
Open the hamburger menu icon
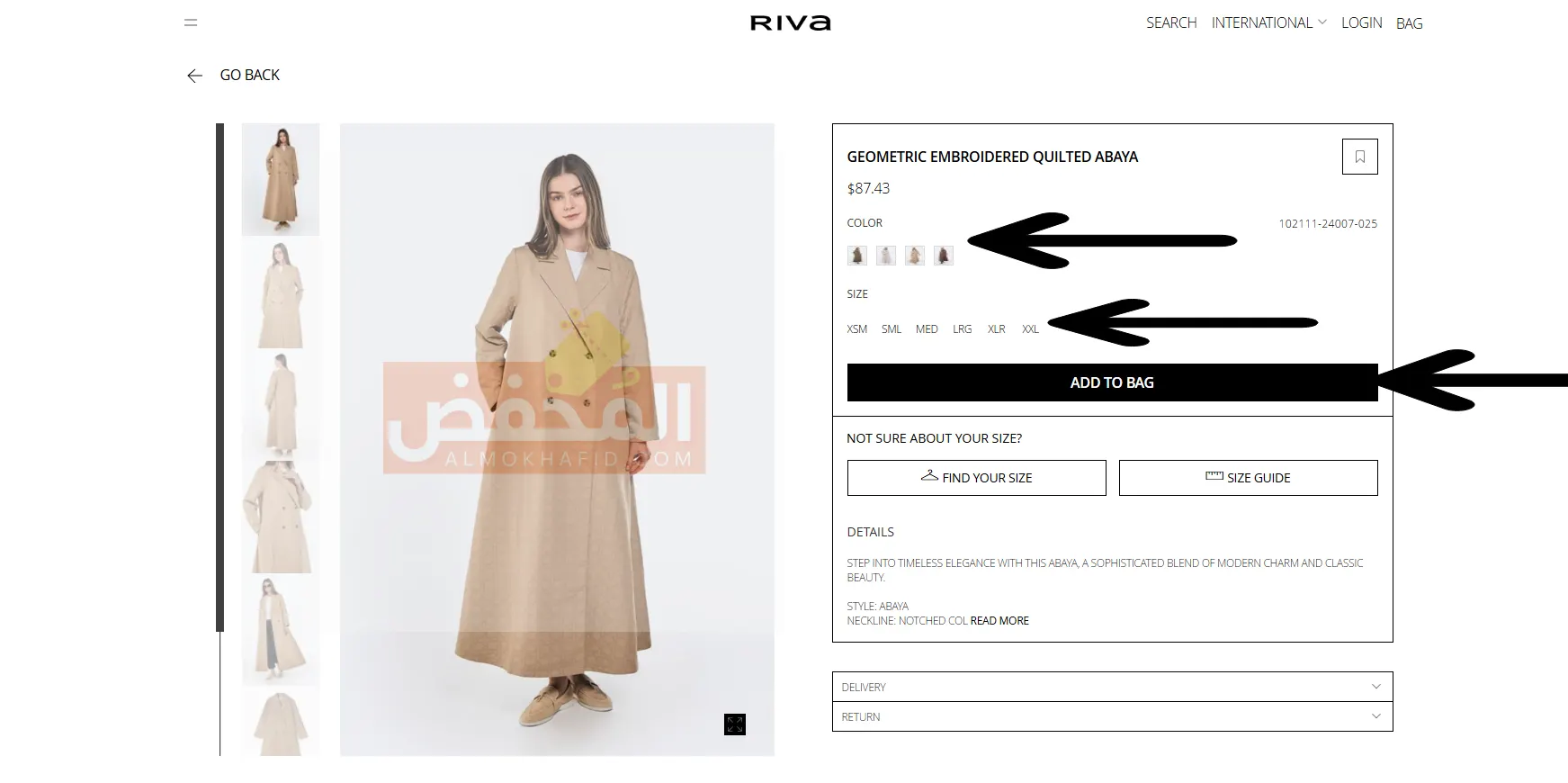191,22
